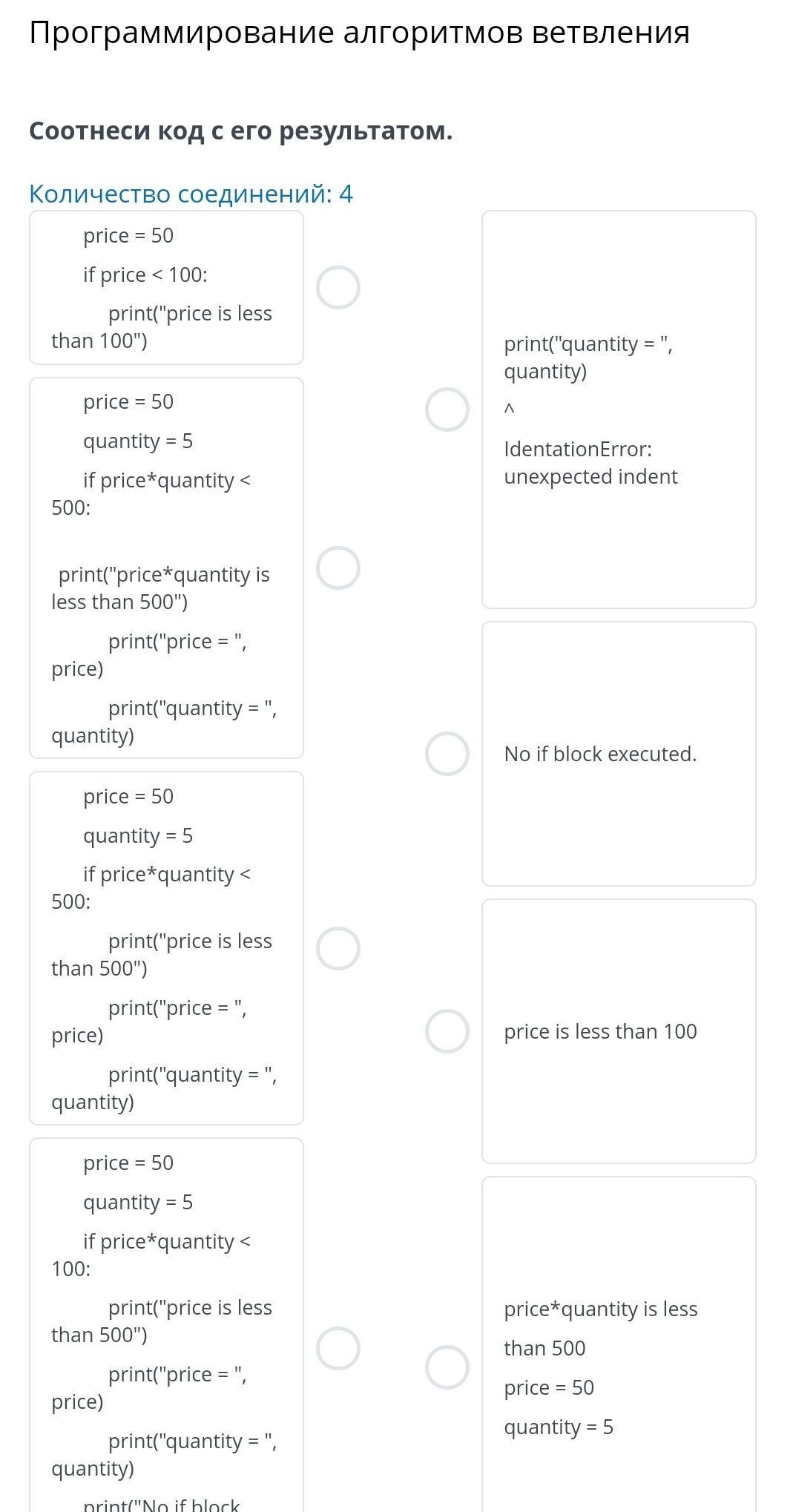
Task: Click the 'Программирование алгоритмов ветвления' heading
Action: click(x=360, y=33)
